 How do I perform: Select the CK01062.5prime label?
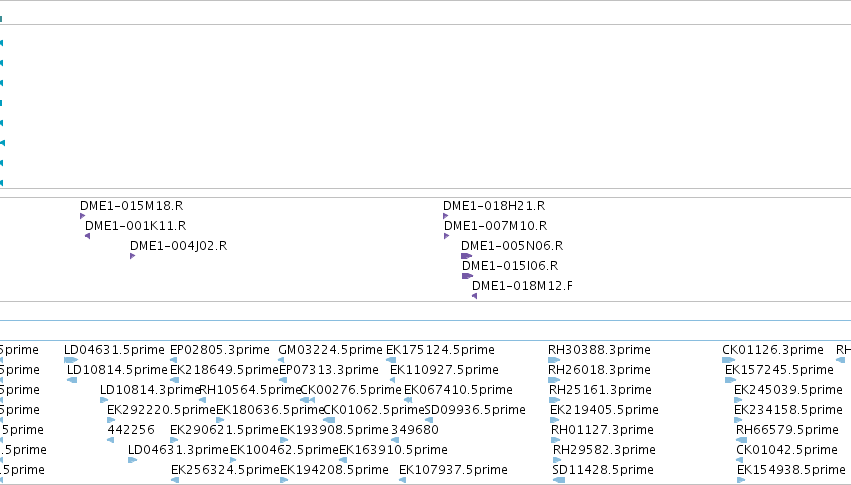tap(373, 411)
